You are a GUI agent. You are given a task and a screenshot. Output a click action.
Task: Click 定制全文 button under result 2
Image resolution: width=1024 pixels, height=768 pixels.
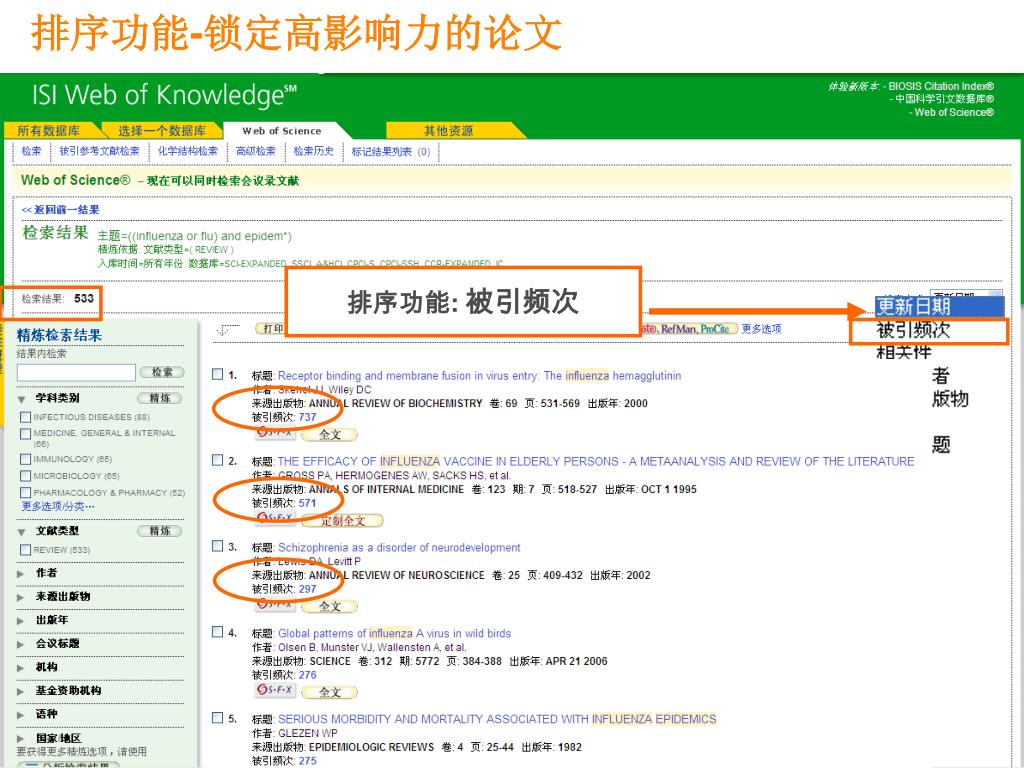342,520
